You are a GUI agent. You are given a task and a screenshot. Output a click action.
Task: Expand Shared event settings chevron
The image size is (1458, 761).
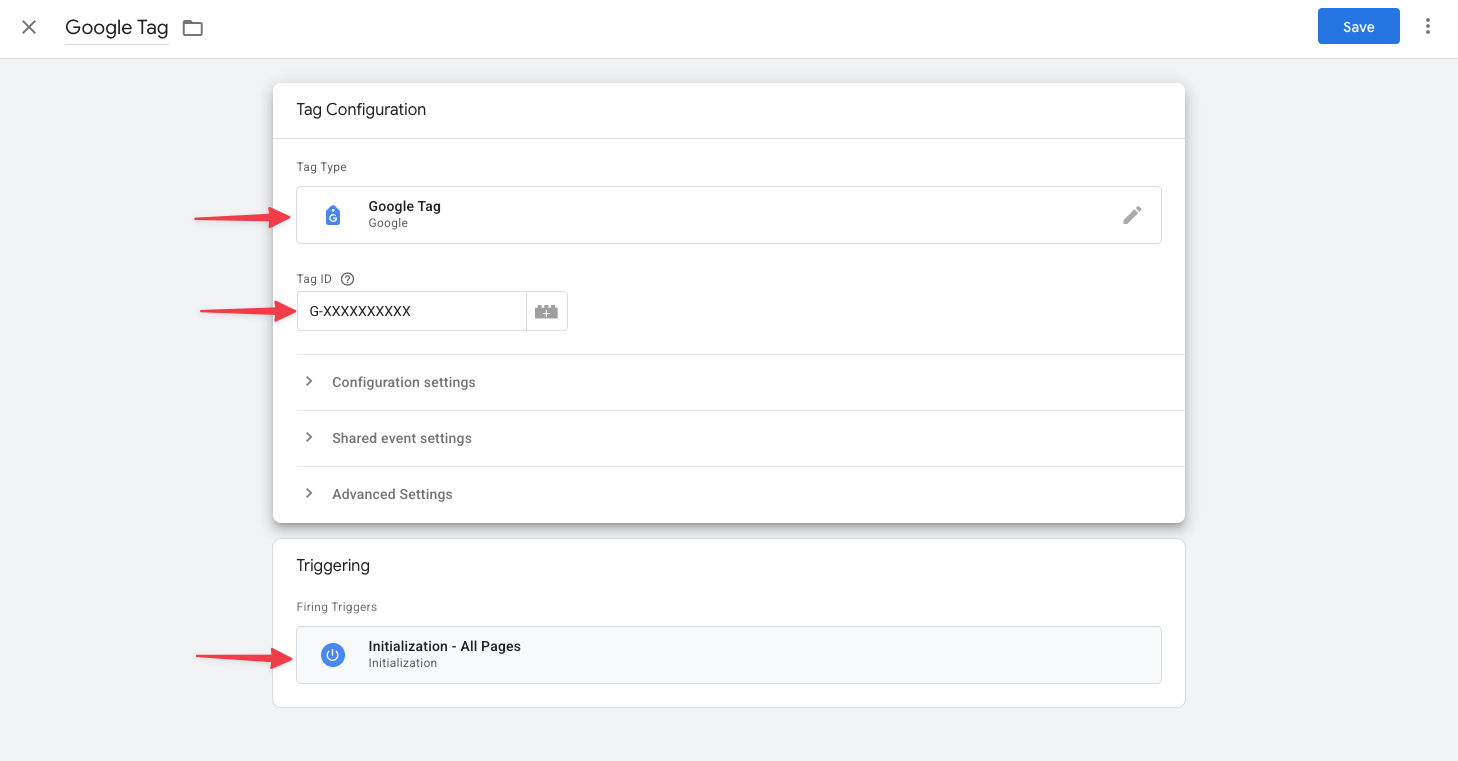point(309,438)
